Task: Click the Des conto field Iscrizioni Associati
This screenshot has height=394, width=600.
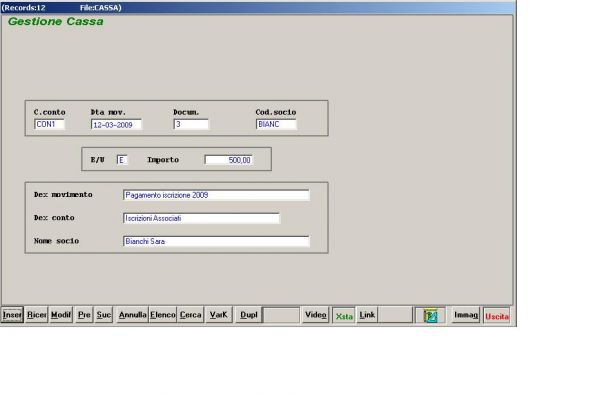Action: coord(201,218)
